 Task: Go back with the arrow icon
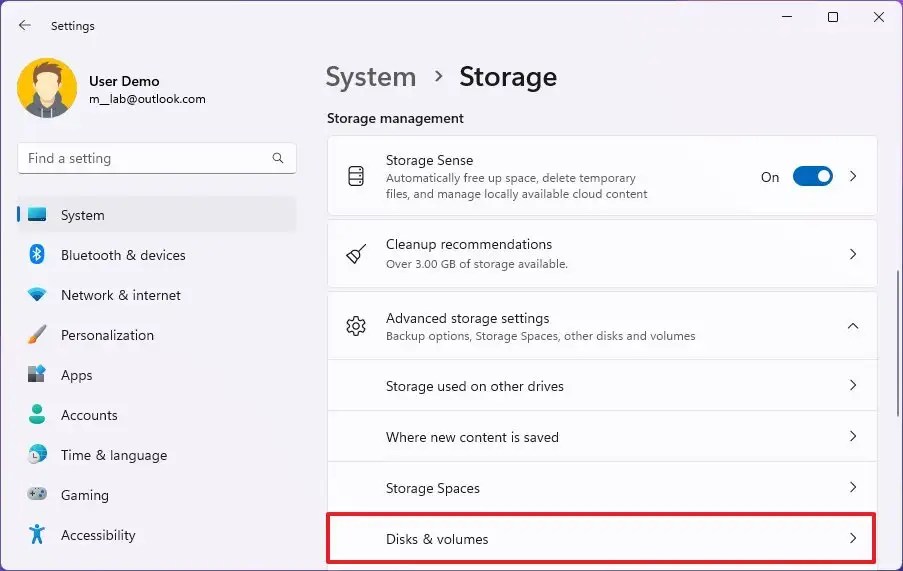(x=24, y=25)
